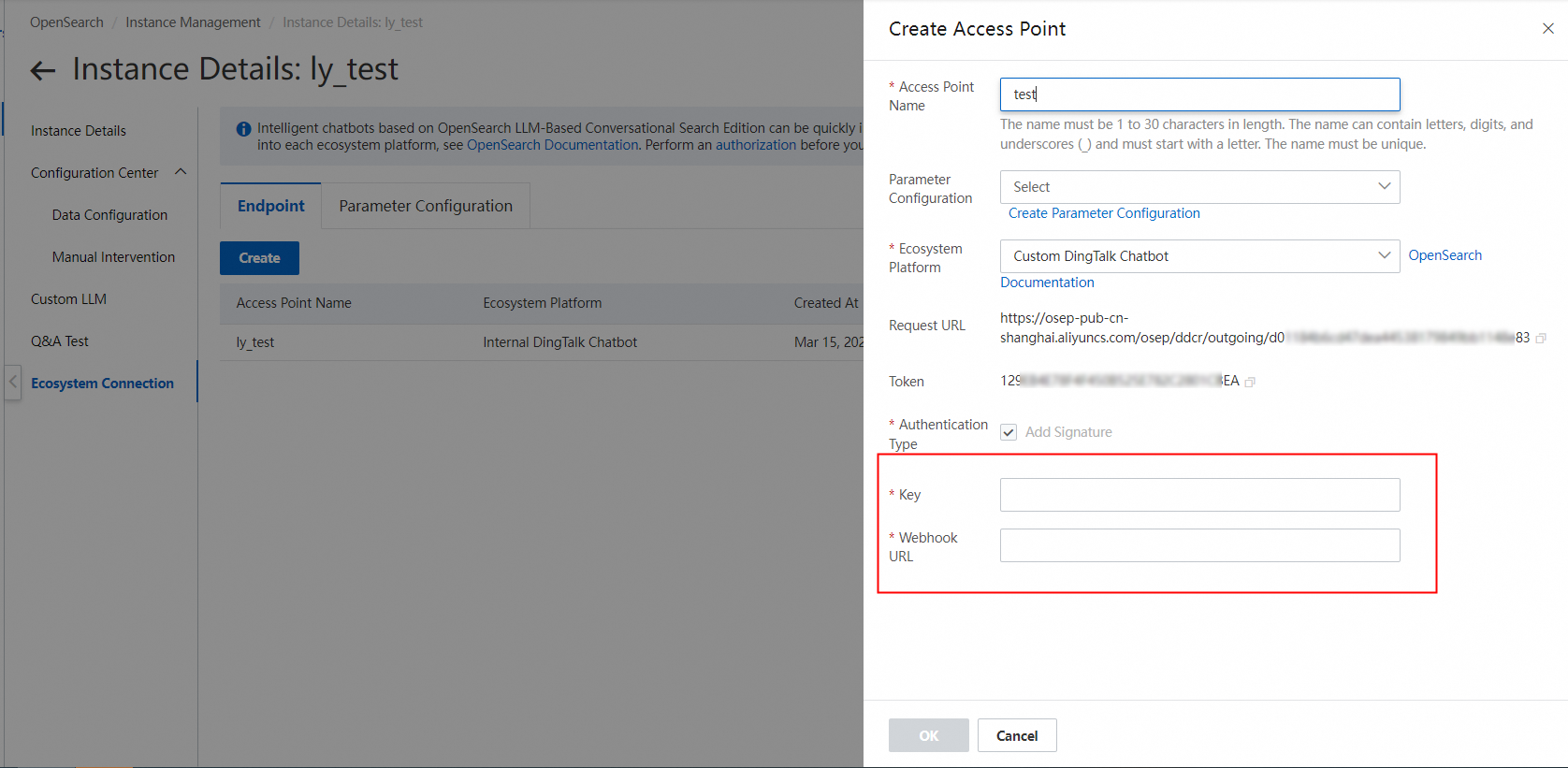Viewport: 1568px width, 768px height.
Task: Collapse the Configuration Center menu
Action: [x=181, y=172]
